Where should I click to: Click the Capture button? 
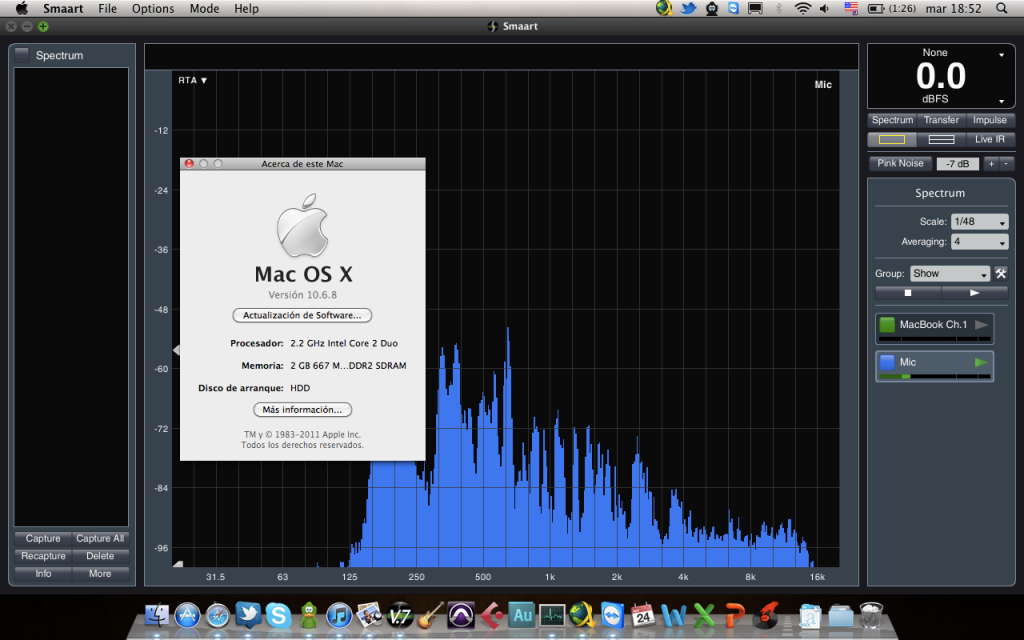[43, 539]
